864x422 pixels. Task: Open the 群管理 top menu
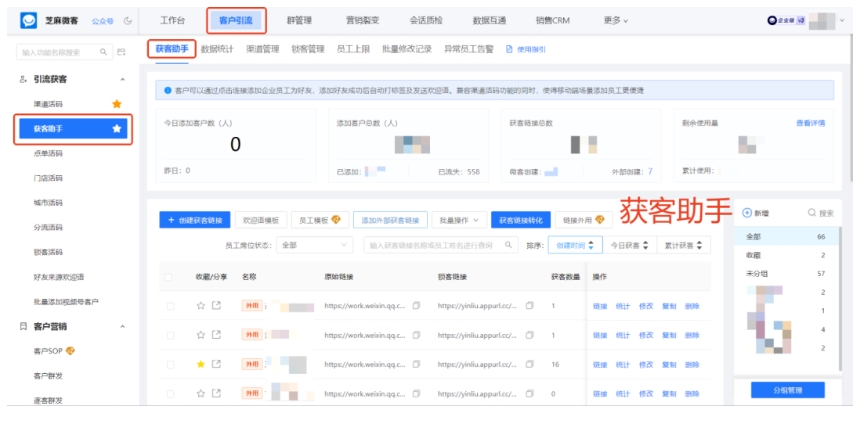coord(299,20)
